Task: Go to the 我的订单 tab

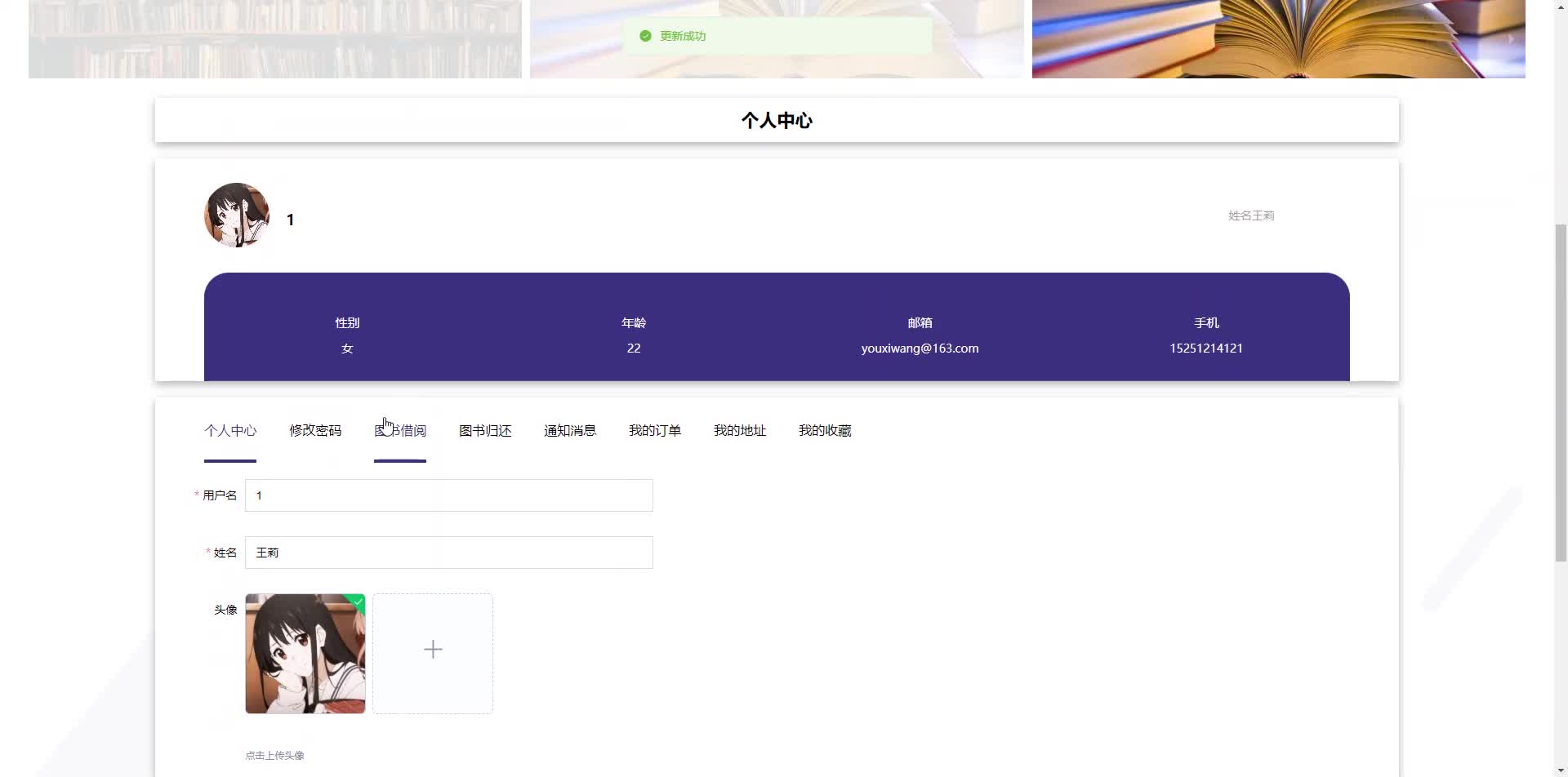Action: [x=655, y=430]
